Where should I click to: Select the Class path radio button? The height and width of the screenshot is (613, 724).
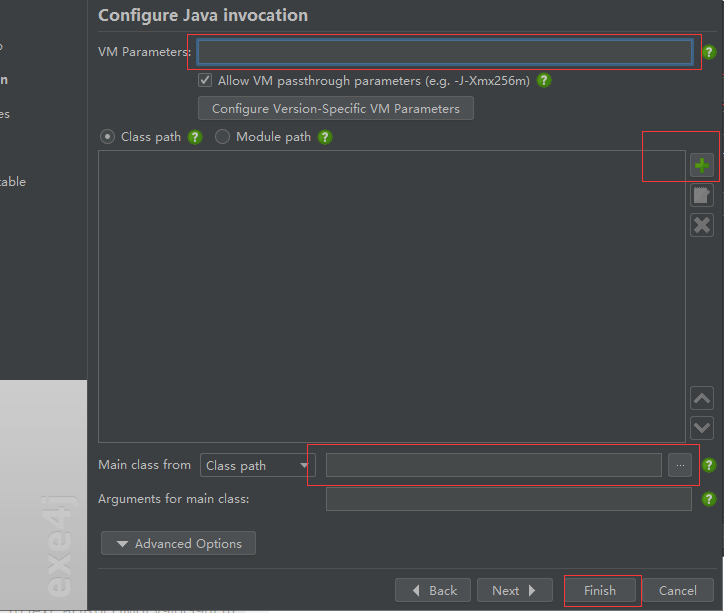point(107,137)
